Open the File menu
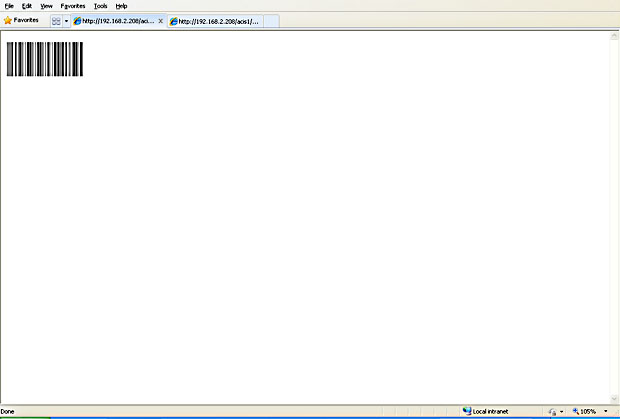 (9, 6)
